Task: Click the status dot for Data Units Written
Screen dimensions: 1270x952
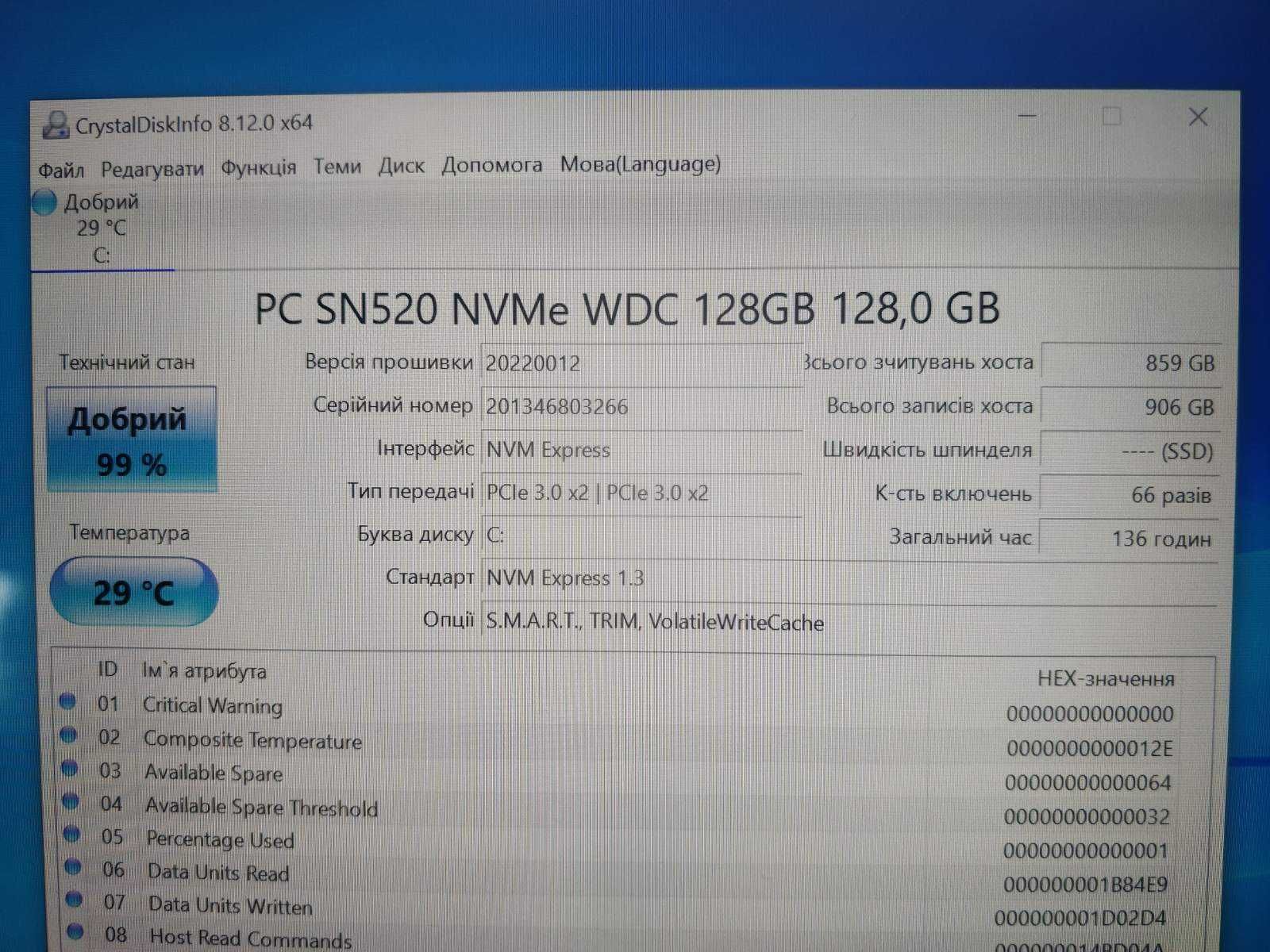Action: click(75, 900)
